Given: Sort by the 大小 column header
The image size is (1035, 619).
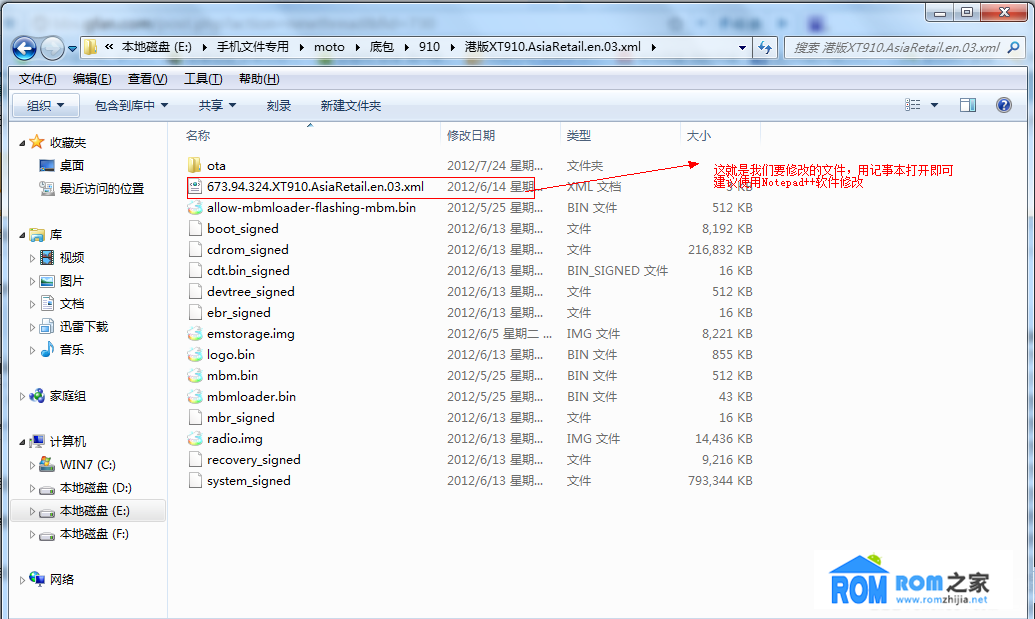Looking at the screenshot, I should point(698,135).
